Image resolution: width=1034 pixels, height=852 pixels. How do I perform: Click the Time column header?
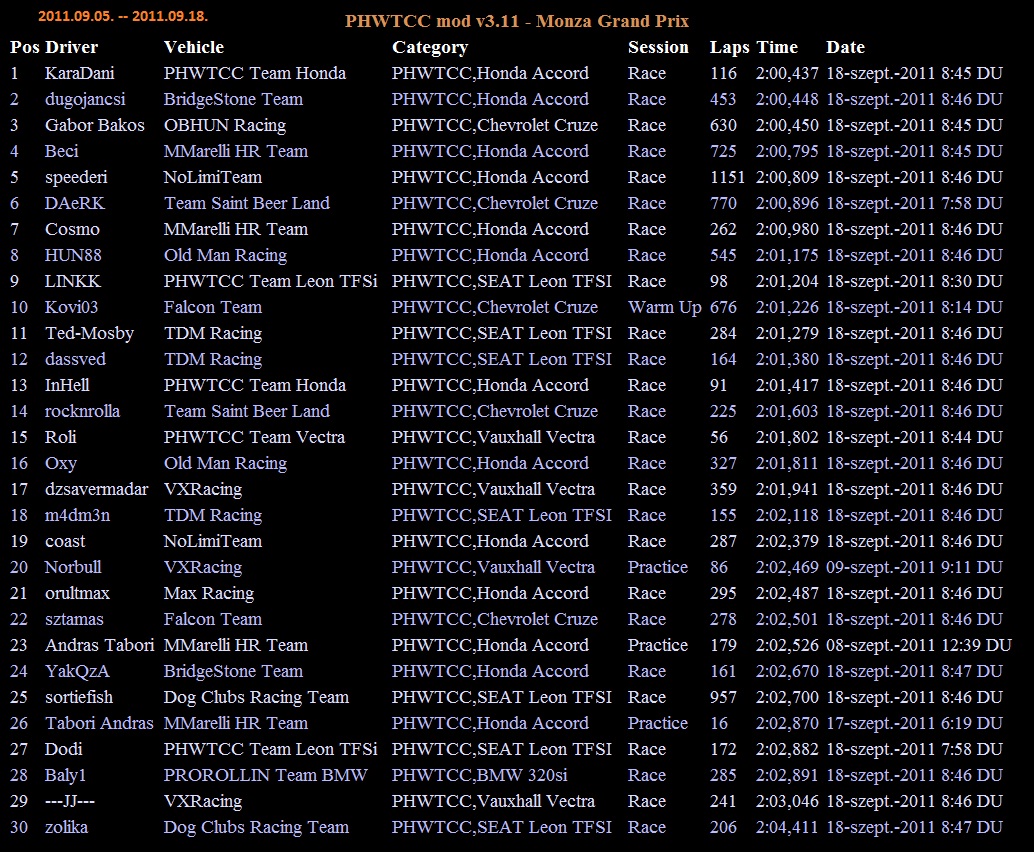[x=777, y=47]
